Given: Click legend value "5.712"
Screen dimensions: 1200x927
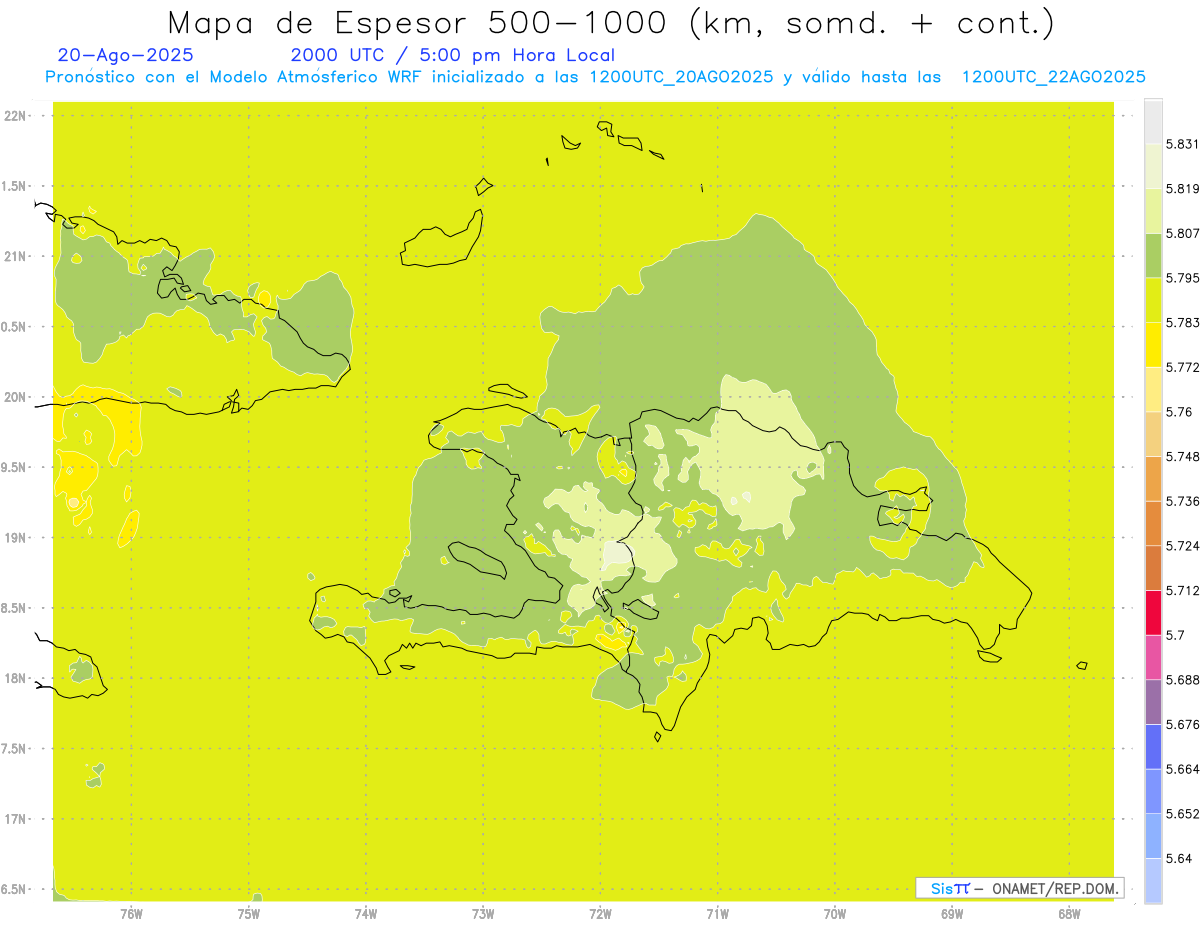Looking at the screenshot, I should click(1184, 590).
